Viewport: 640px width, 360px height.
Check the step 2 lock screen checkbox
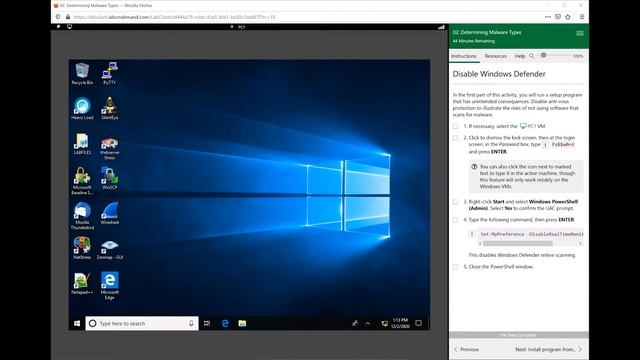click(455, 138)
